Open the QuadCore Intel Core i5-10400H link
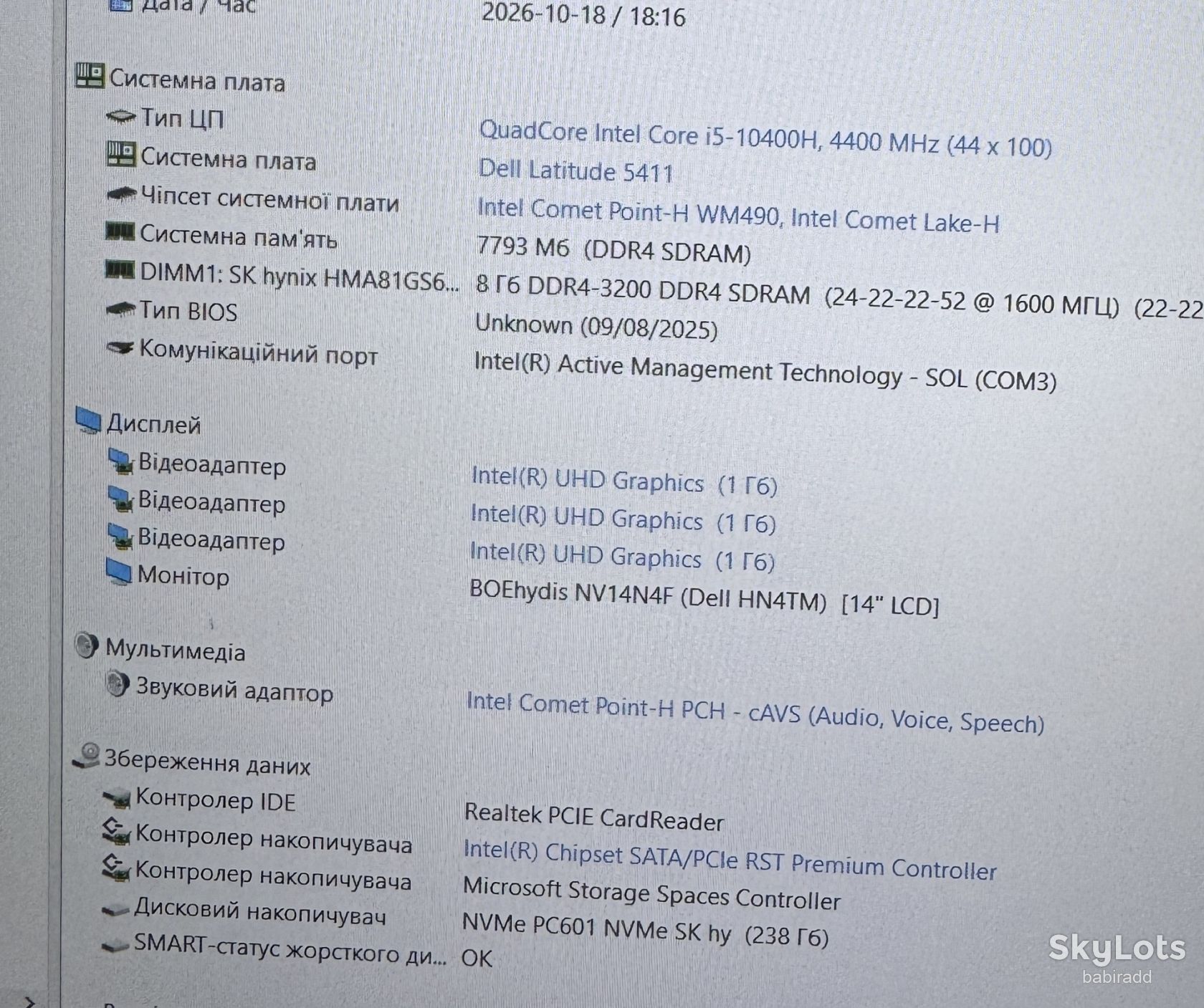1204x1008 pixels. [765, 139]
